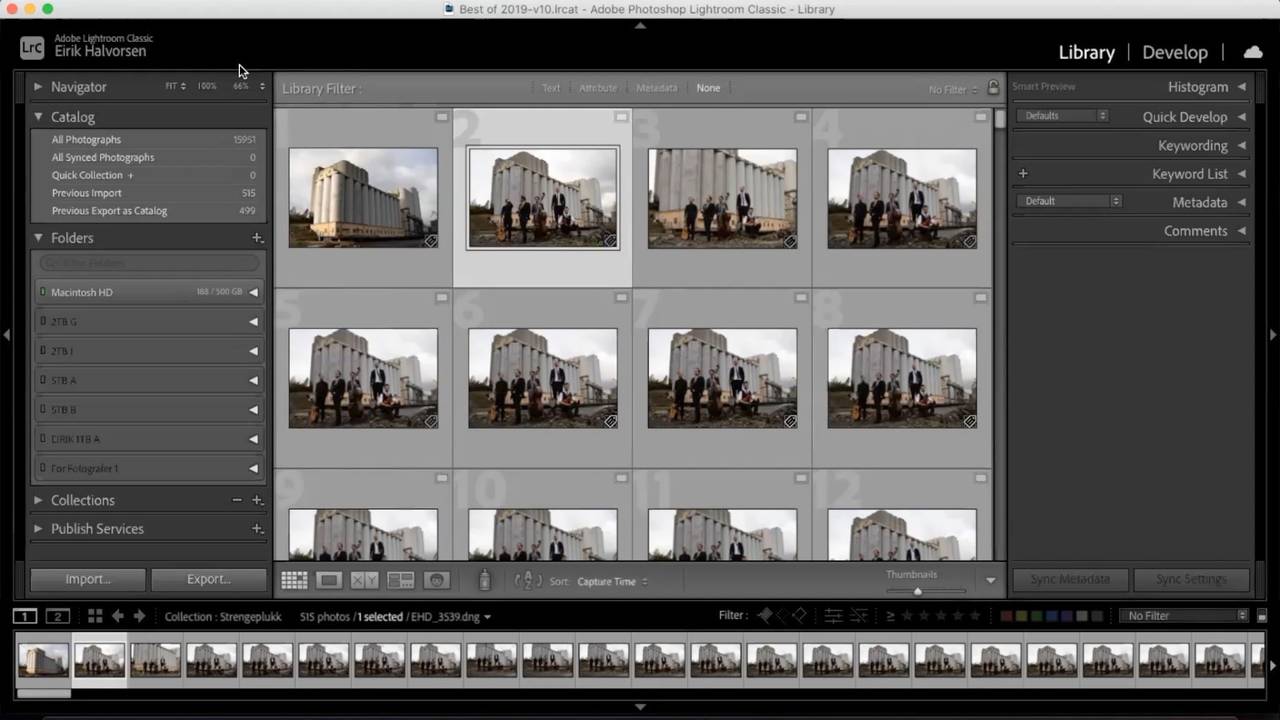Add a keyword with Keyword List plus

(1023, 174)
